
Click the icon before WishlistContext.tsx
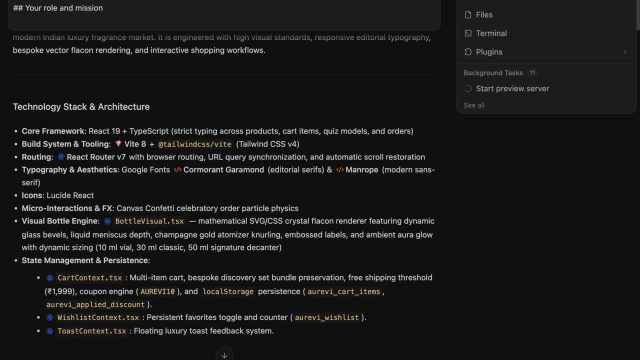(50, 318)
